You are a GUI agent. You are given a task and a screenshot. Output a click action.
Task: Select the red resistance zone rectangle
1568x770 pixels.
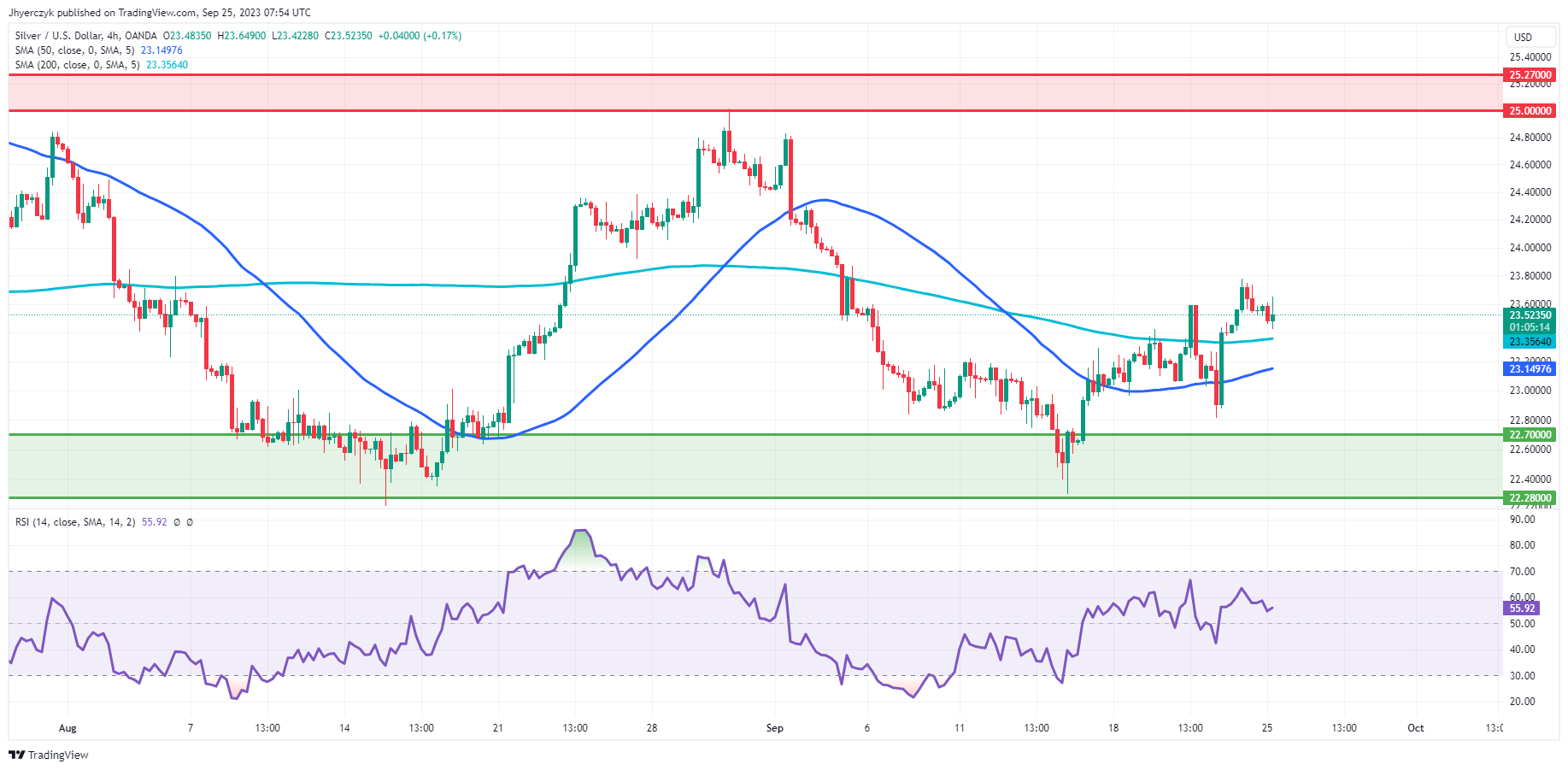tap(752, 93)
